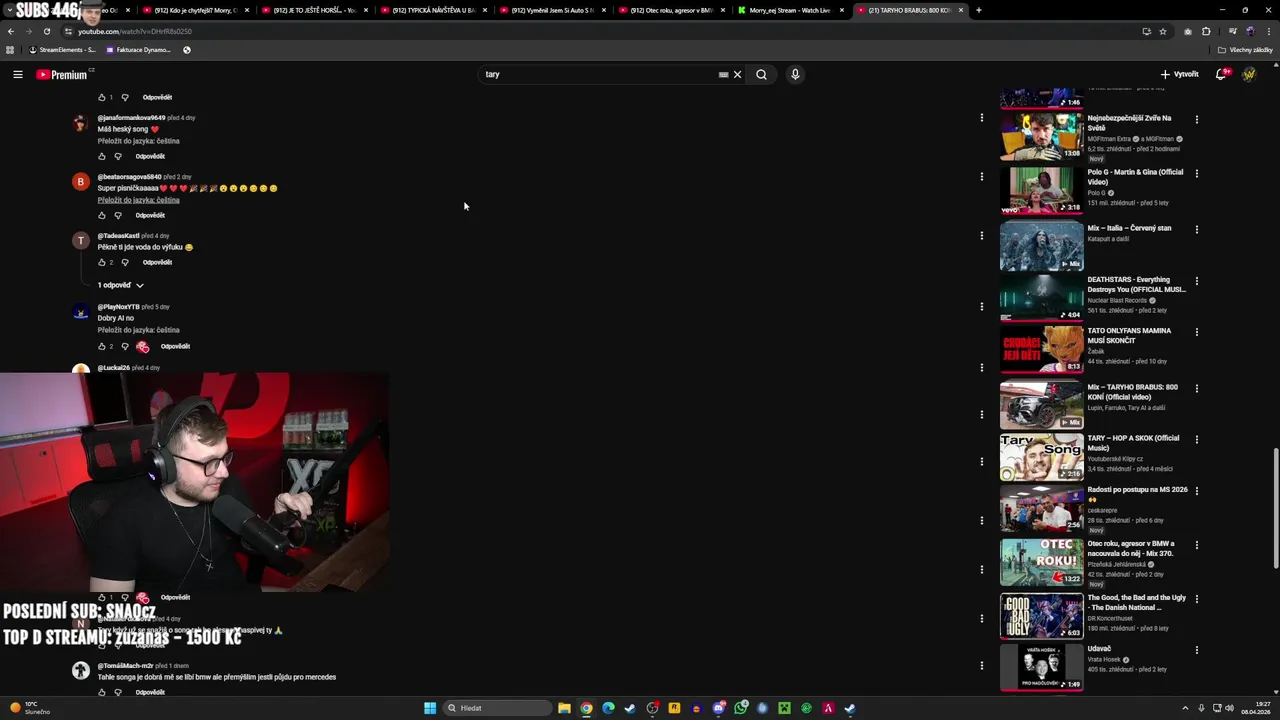The image size is (1280, 720).
Task: Open @PlayNoxYTB's channel name link
Action: coord(118,307)
